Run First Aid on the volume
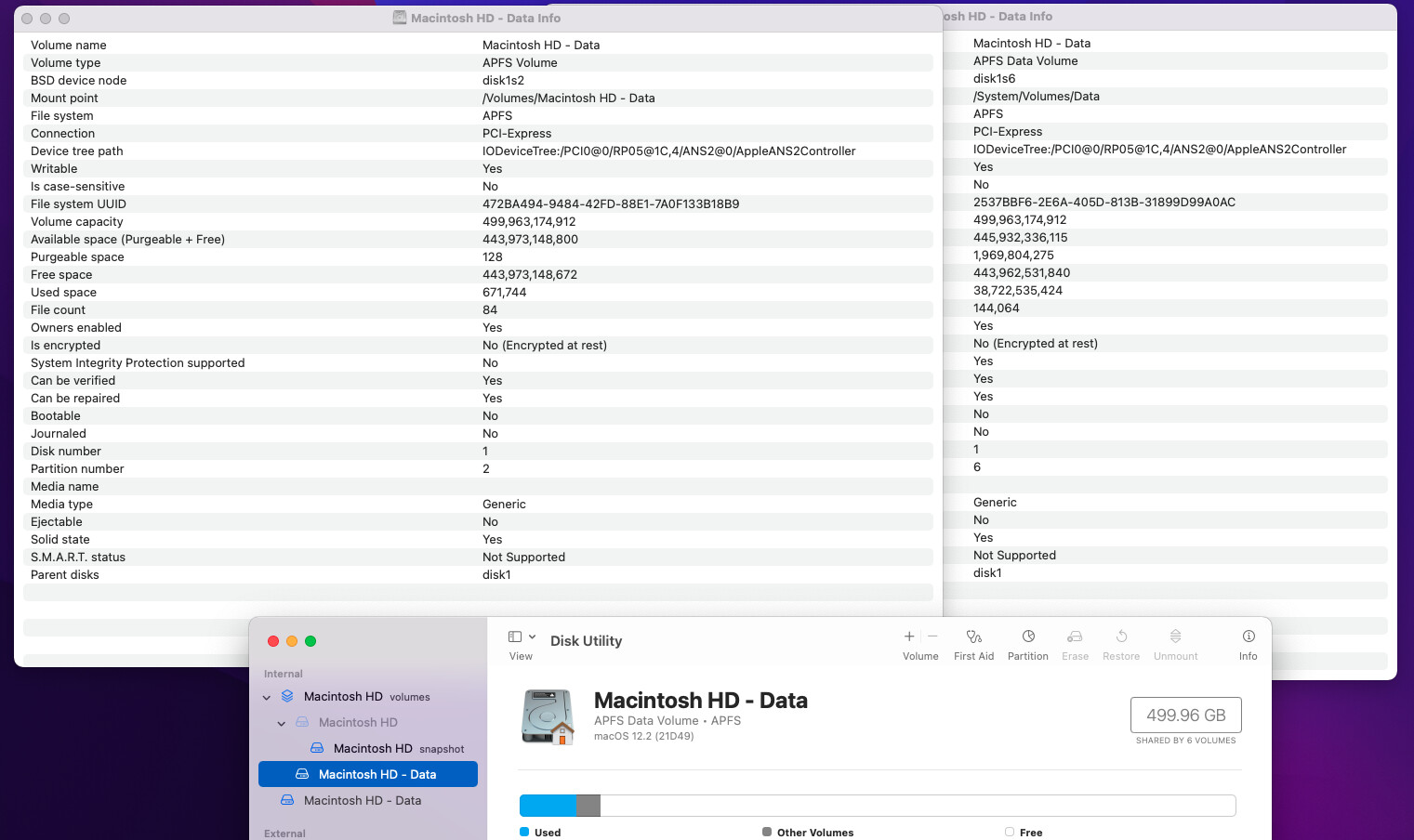 point(973,637)
